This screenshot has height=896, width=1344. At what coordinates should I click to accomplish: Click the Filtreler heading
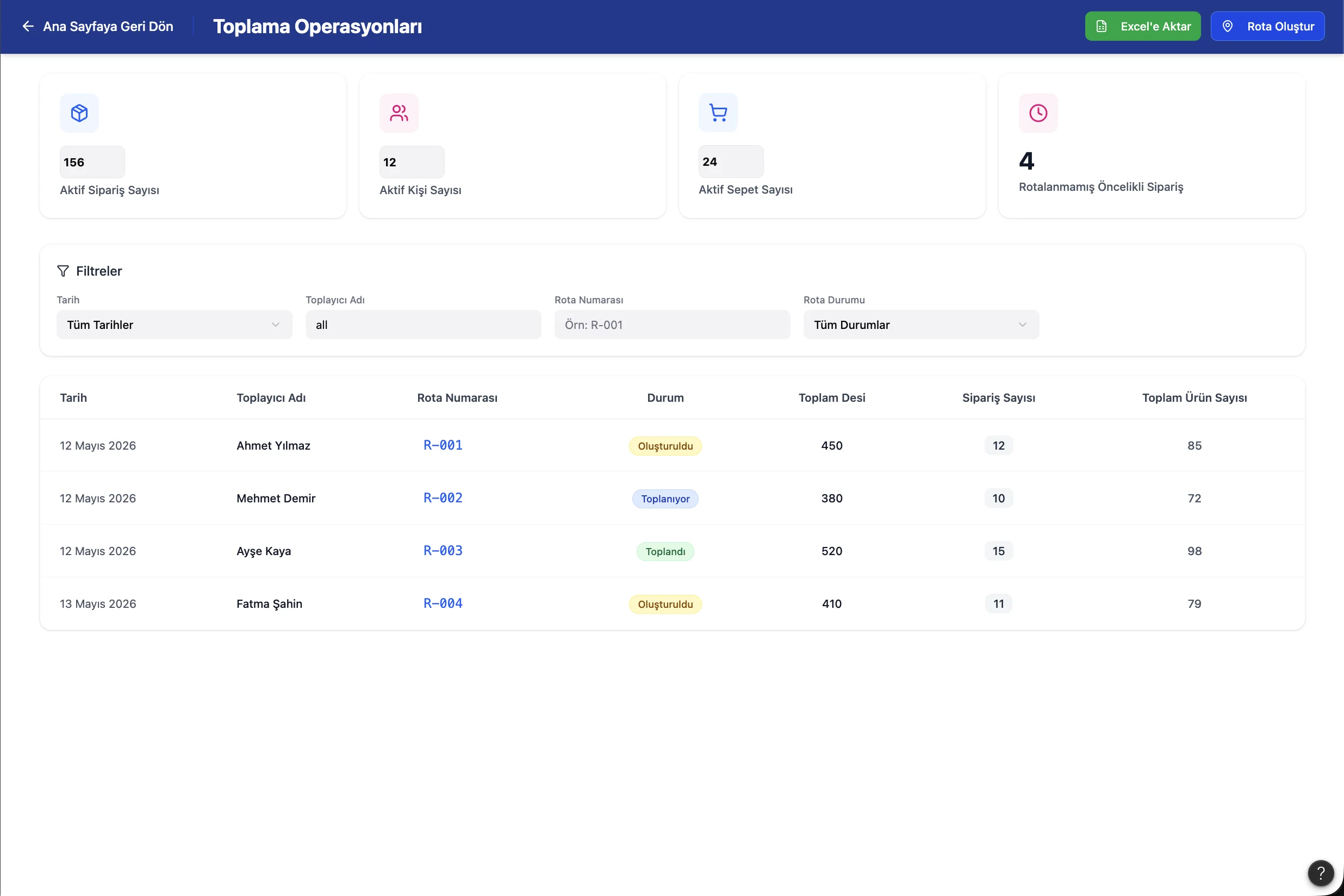tap(99, 271)
